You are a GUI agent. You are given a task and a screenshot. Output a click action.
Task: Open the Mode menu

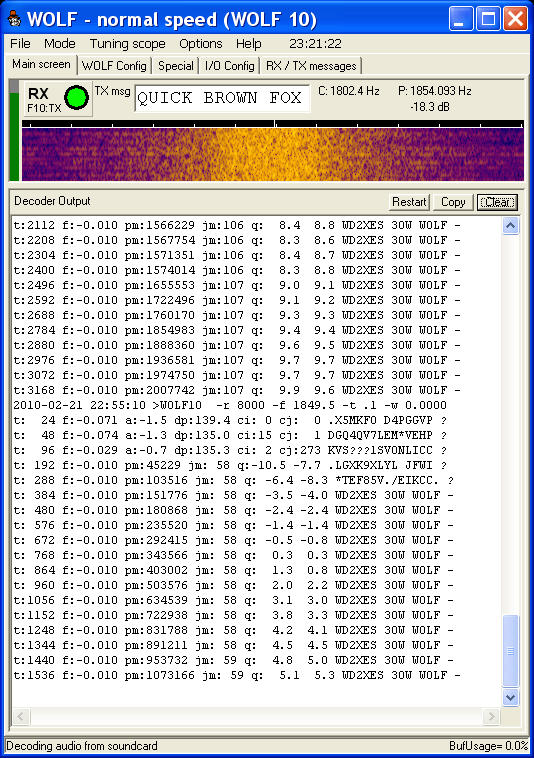(x=60, y=44)
